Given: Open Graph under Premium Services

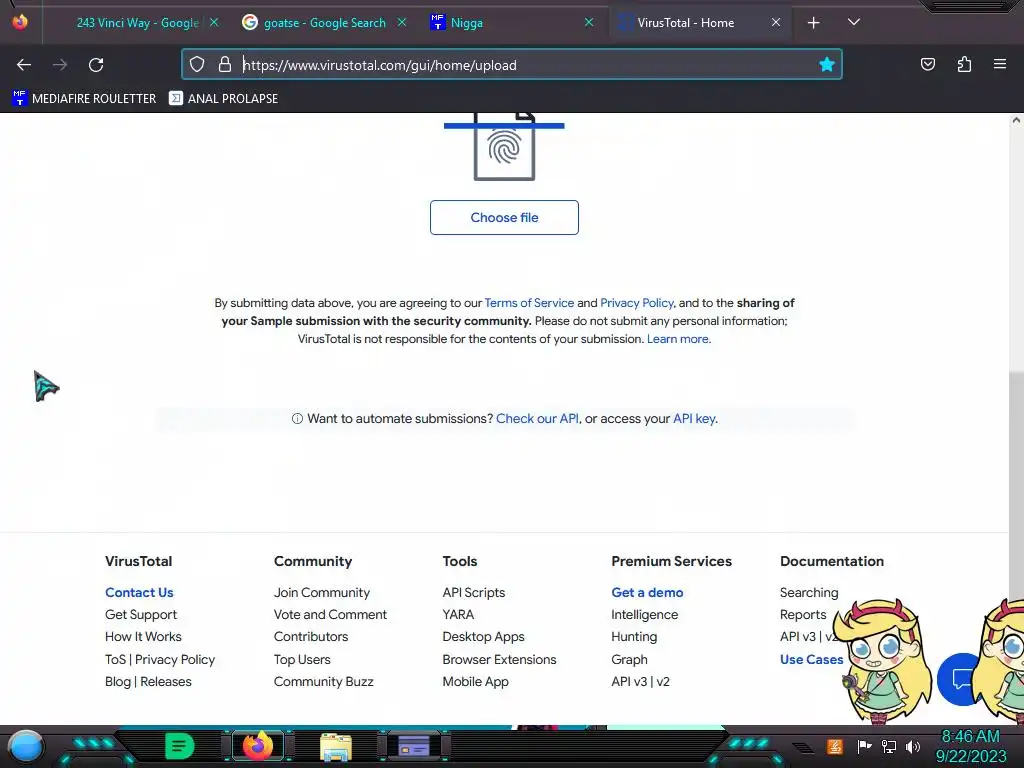Looking at the screenshot, I should coord(630,660).
